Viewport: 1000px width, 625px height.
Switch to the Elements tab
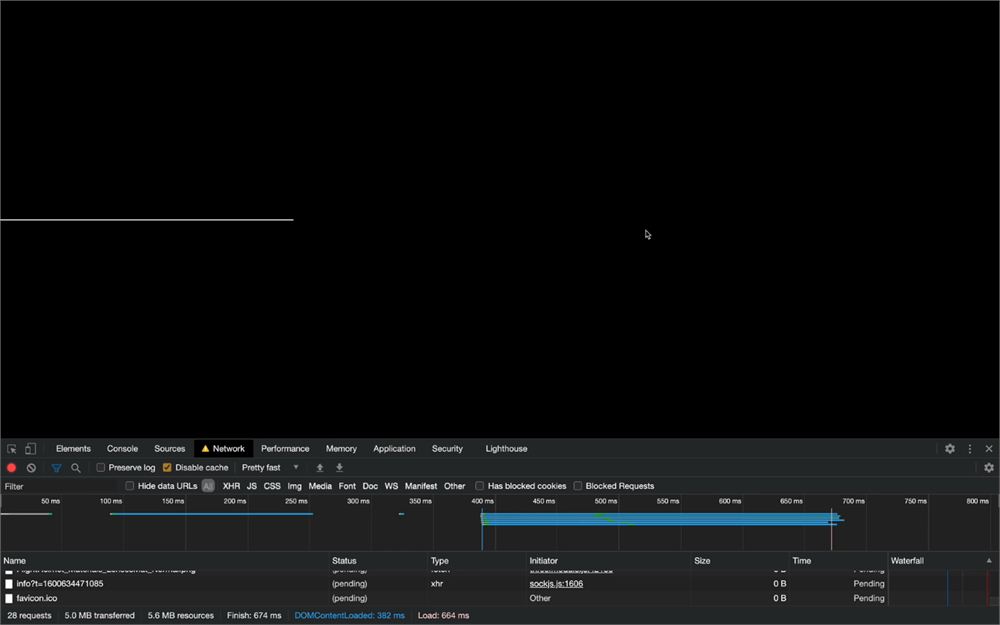coord(73,449)
